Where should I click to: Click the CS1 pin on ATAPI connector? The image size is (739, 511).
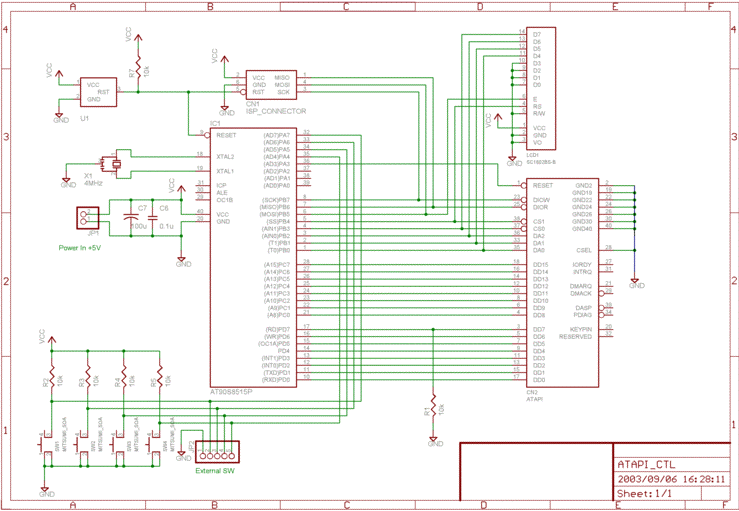[x=539, y=222]
